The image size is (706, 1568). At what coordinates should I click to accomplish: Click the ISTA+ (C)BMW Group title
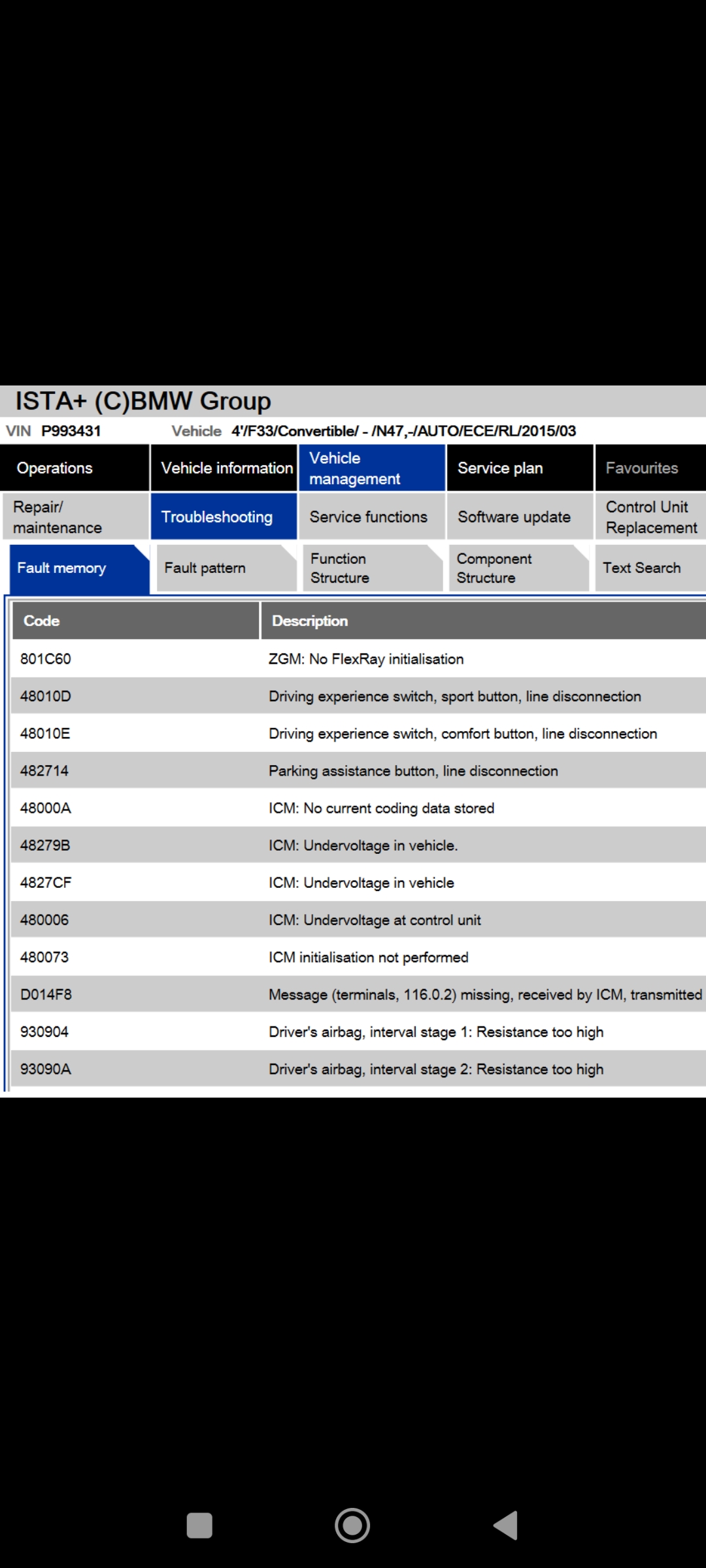click(143, 400)
